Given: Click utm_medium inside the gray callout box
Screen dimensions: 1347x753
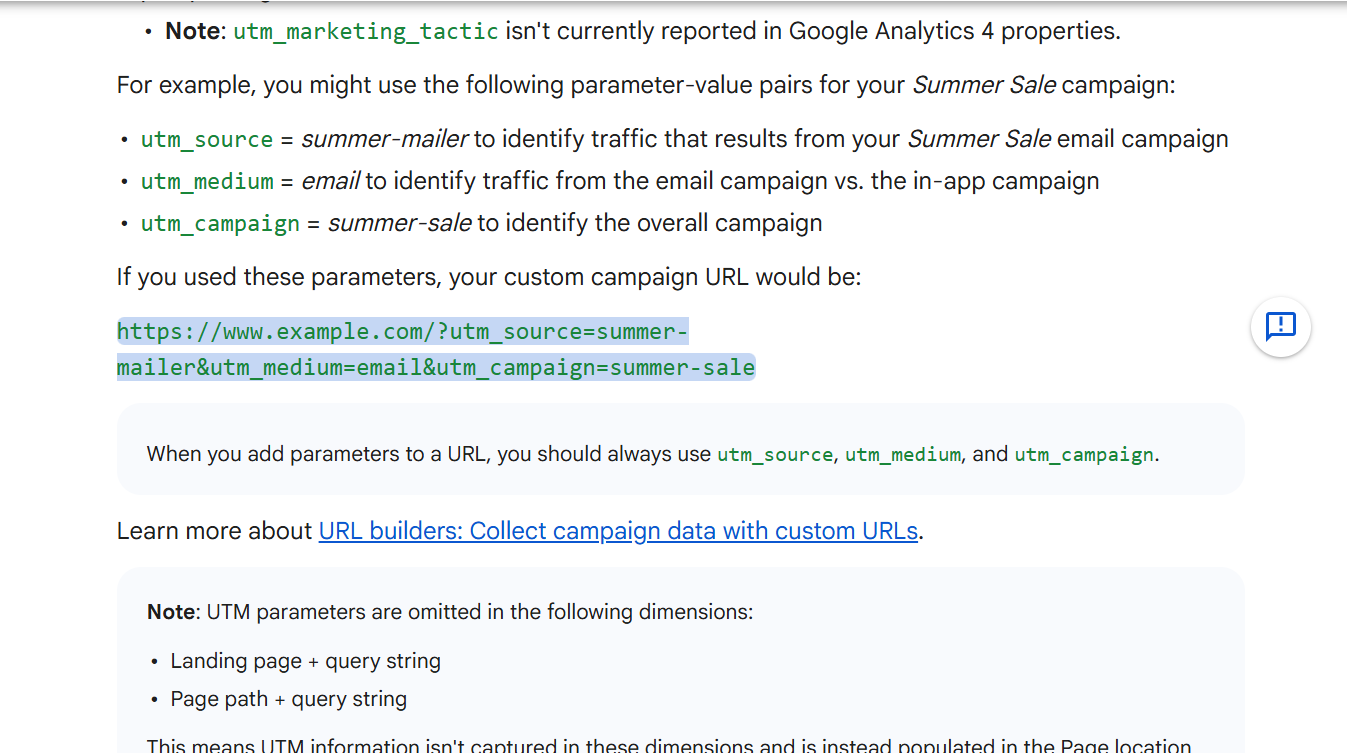Looking at the screenshot, I should tap(902, 454).
